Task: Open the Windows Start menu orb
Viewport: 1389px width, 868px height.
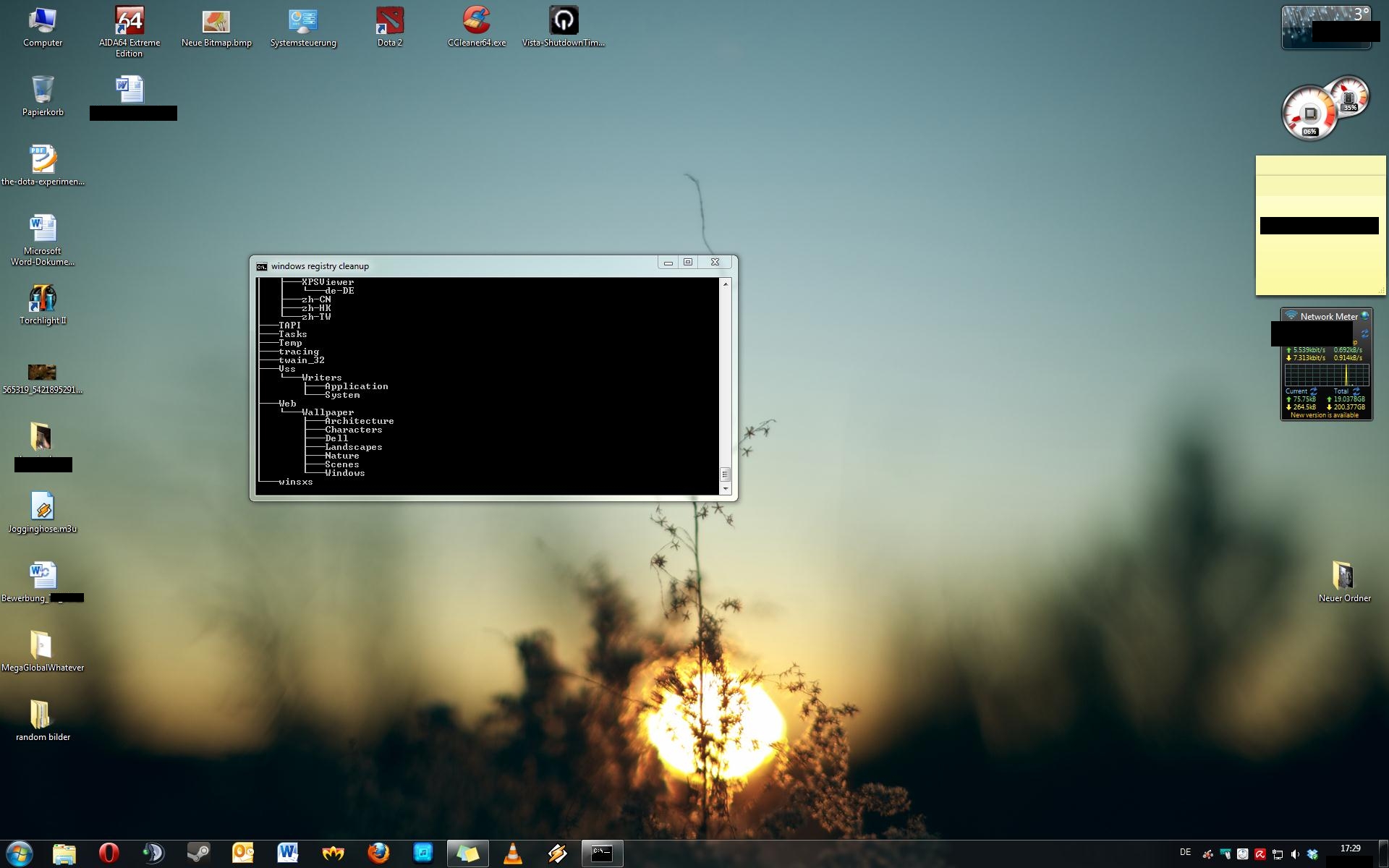Action: 20,854
